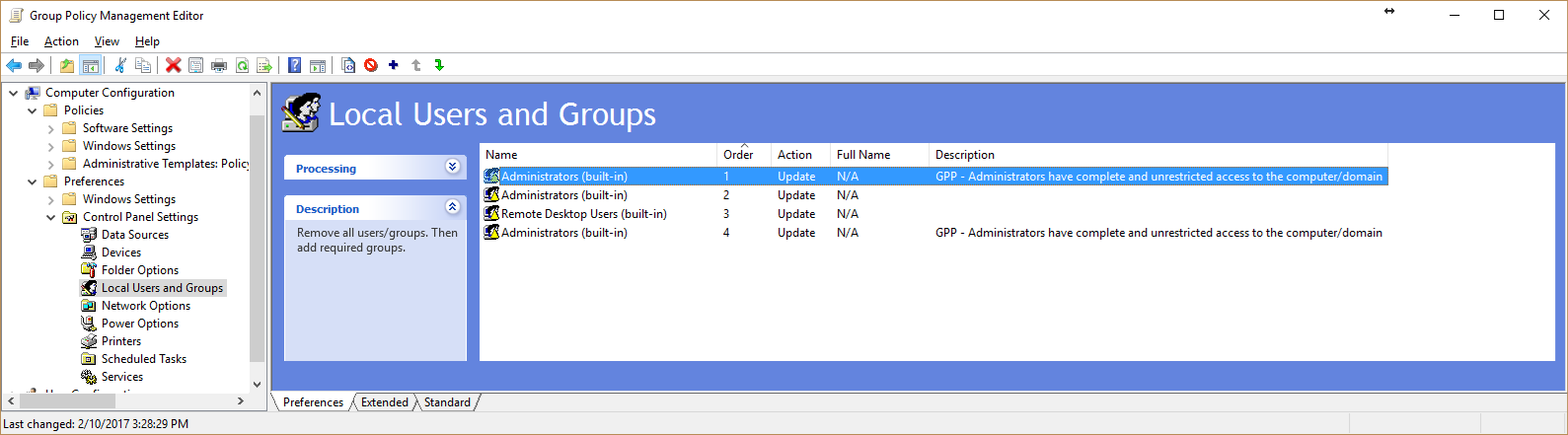
Task: Expand Windows Settings under Preferences
Action: click(51, 199)
